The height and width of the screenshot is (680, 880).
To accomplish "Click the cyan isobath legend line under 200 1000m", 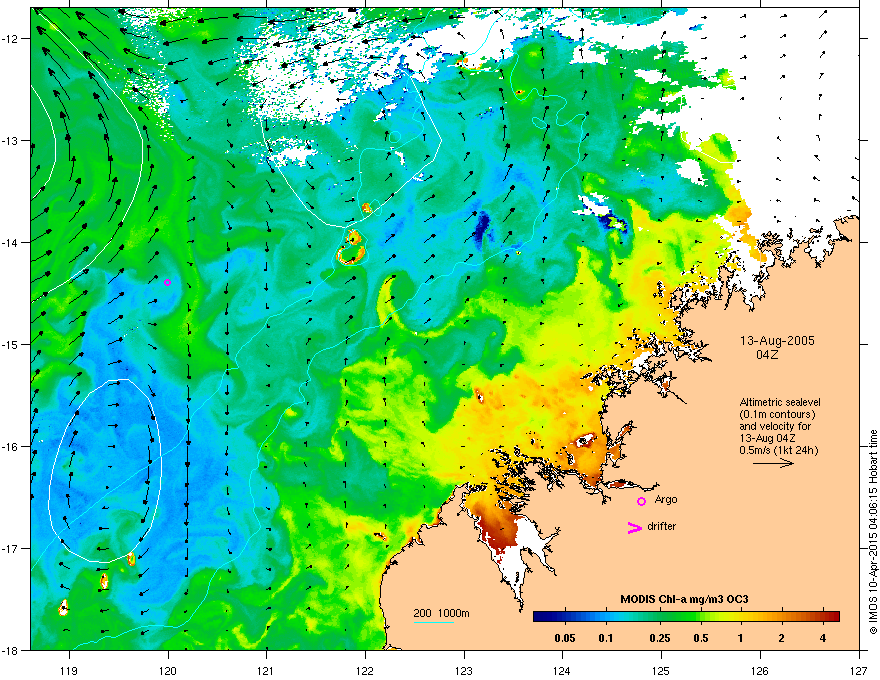I will 433,622.
